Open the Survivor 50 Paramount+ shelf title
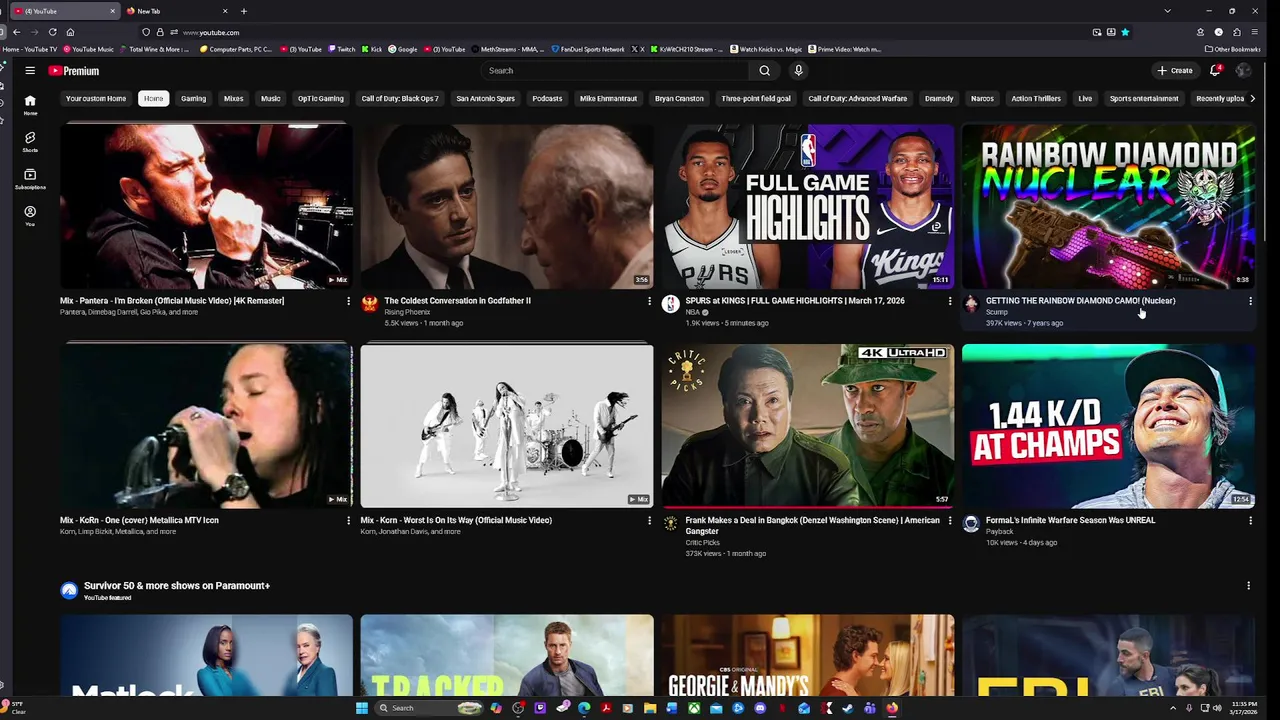Screen dimensions: 1280x720 click(177, 586)
